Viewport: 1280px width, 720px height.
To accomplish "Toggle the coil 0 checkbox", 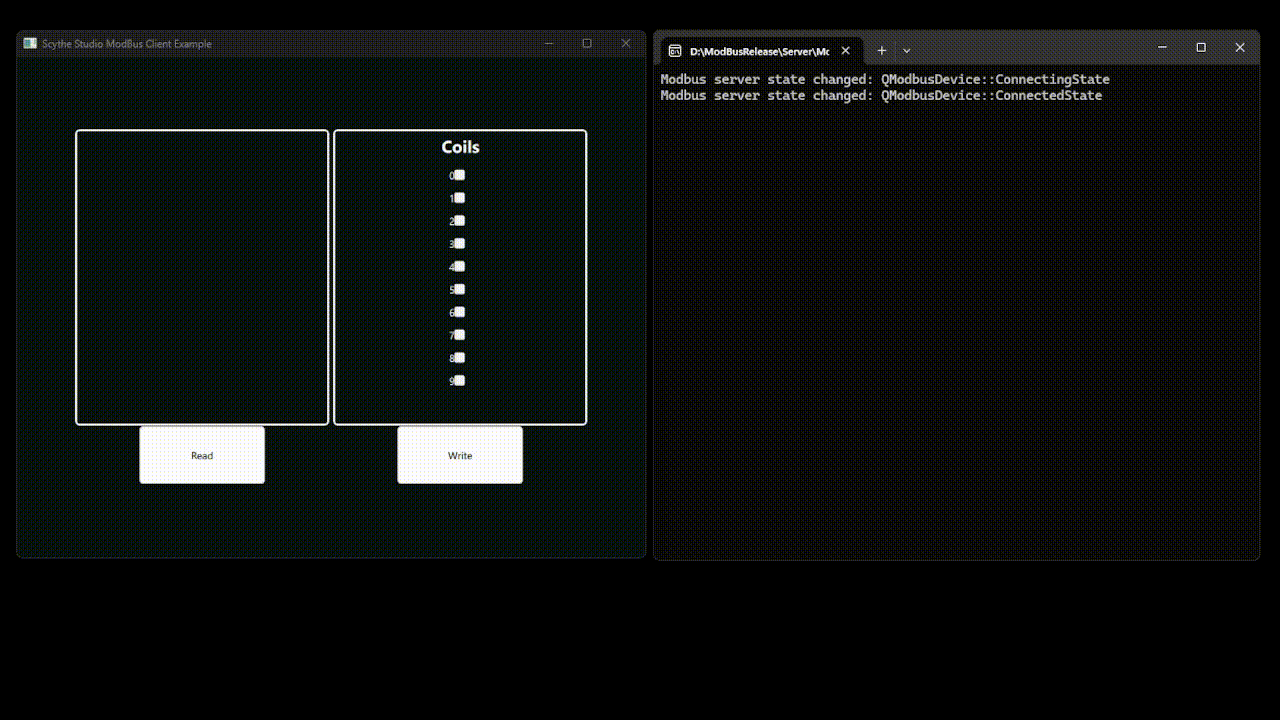I will tap(459, 175).
